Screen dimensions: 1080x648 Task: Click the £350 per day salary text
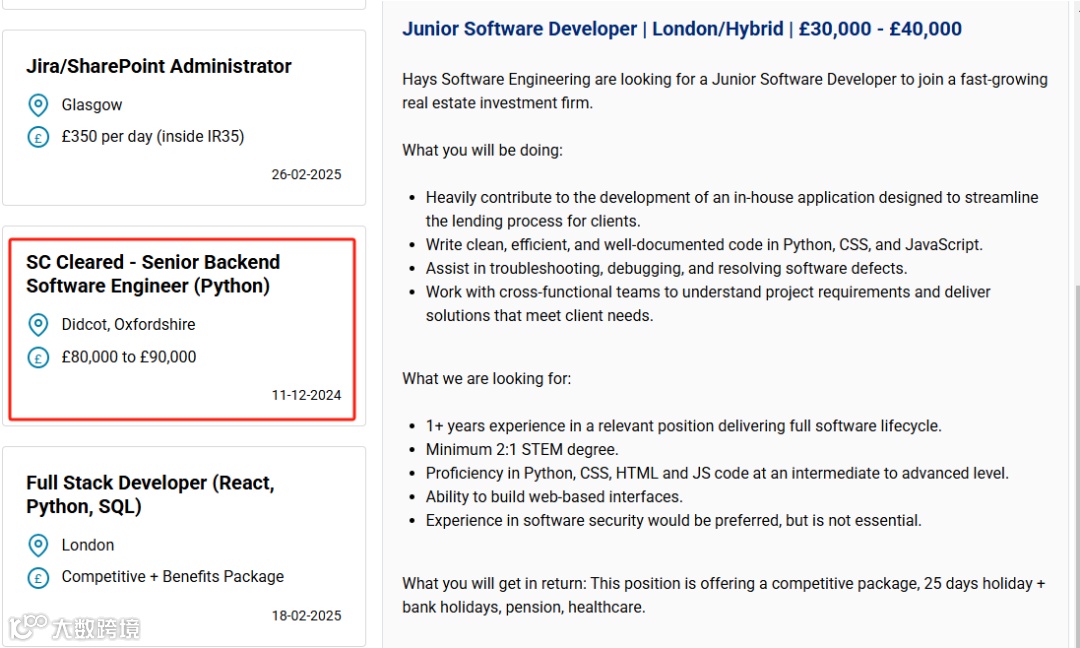pos(153,136)
